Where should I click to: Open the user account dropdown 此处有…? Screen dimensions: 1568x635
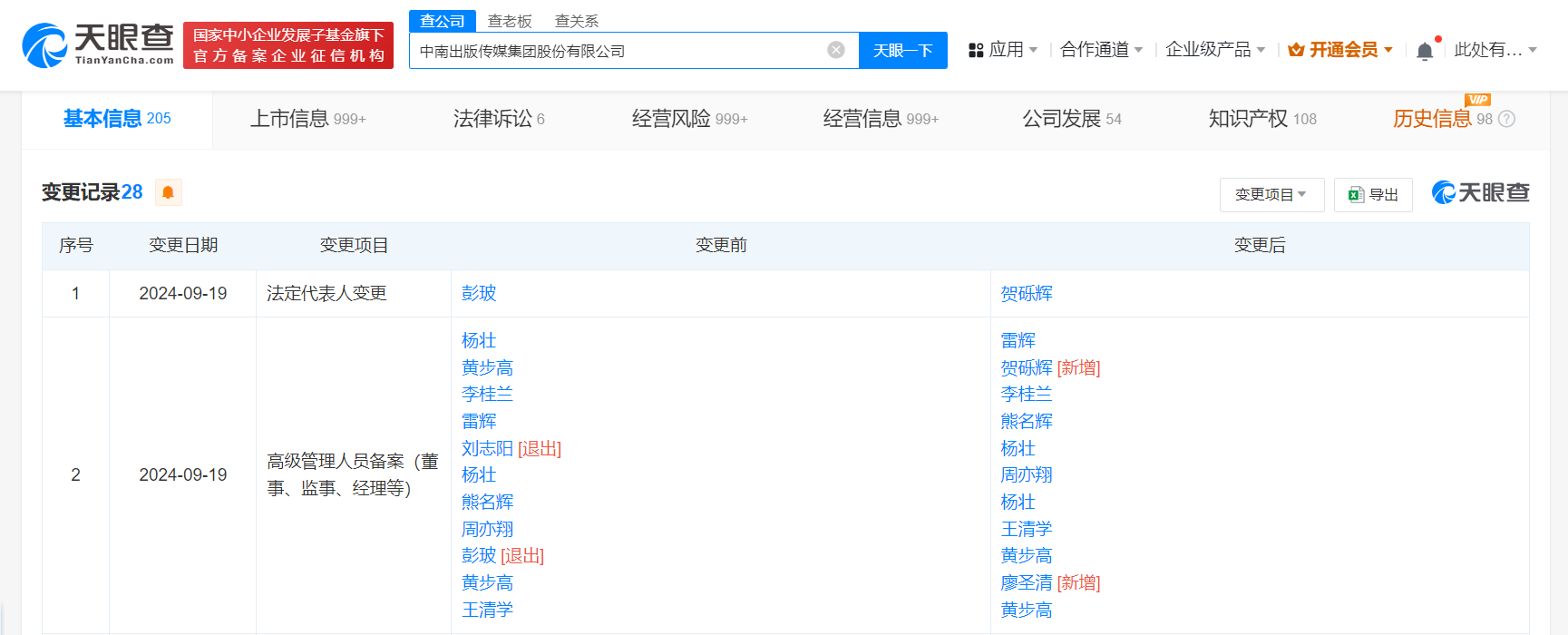[x=1495, y=50]
